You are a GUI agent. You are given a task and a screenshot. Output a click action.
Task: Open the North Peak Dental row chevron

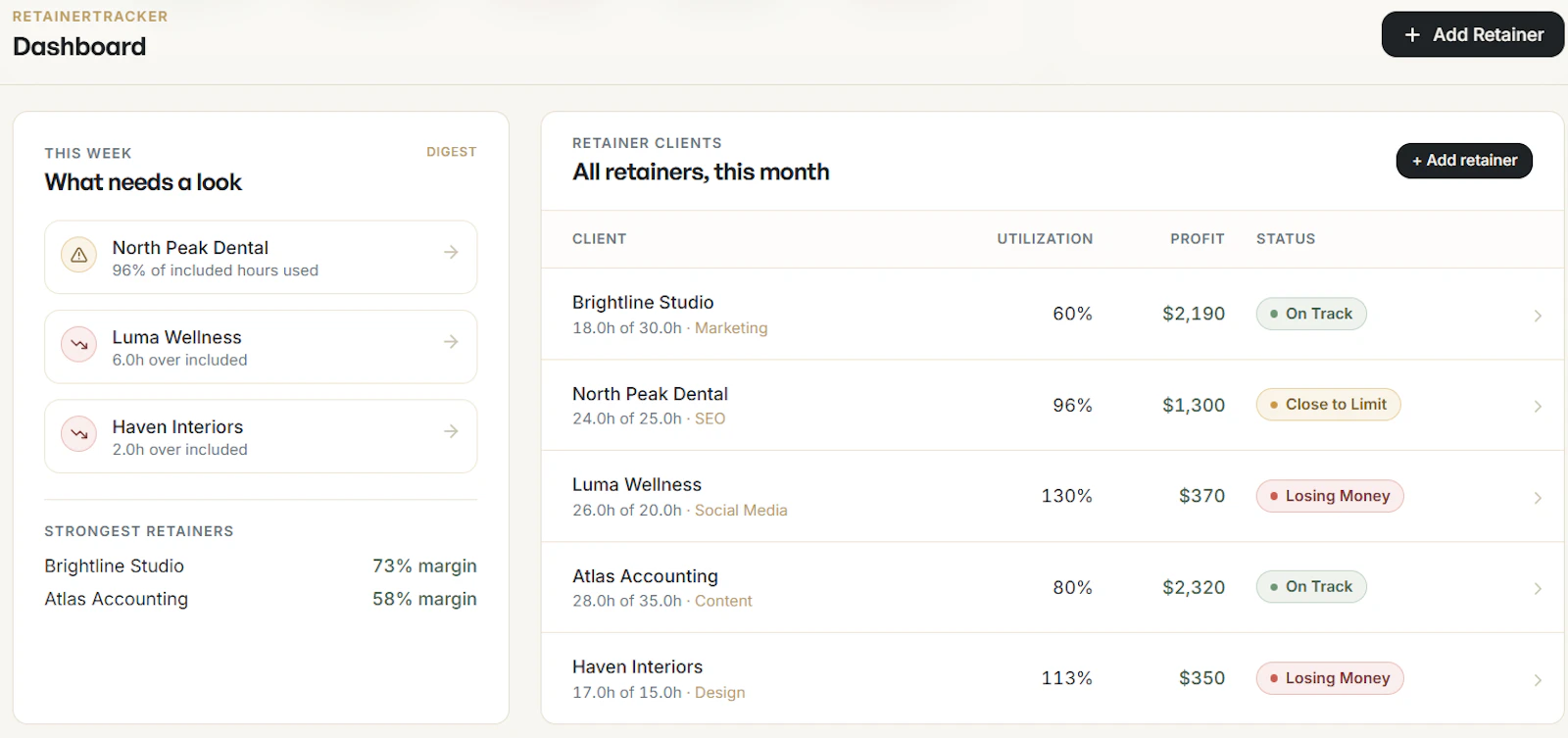tap(1538, 406)
